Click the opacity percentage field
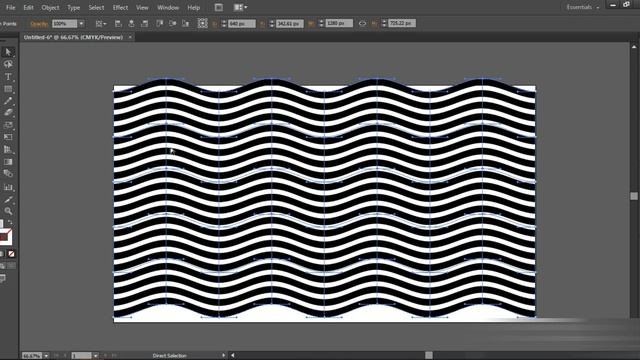 point(64,24)
